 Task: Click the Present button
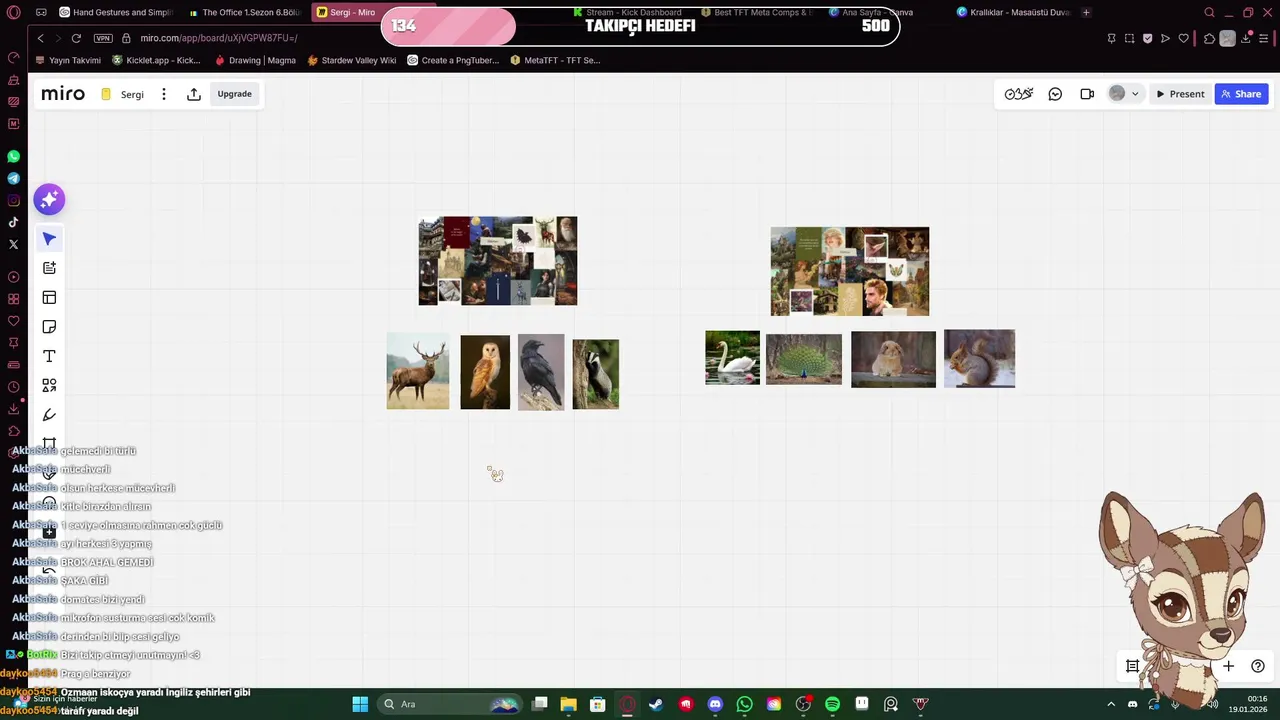(x=1180, y=94)
